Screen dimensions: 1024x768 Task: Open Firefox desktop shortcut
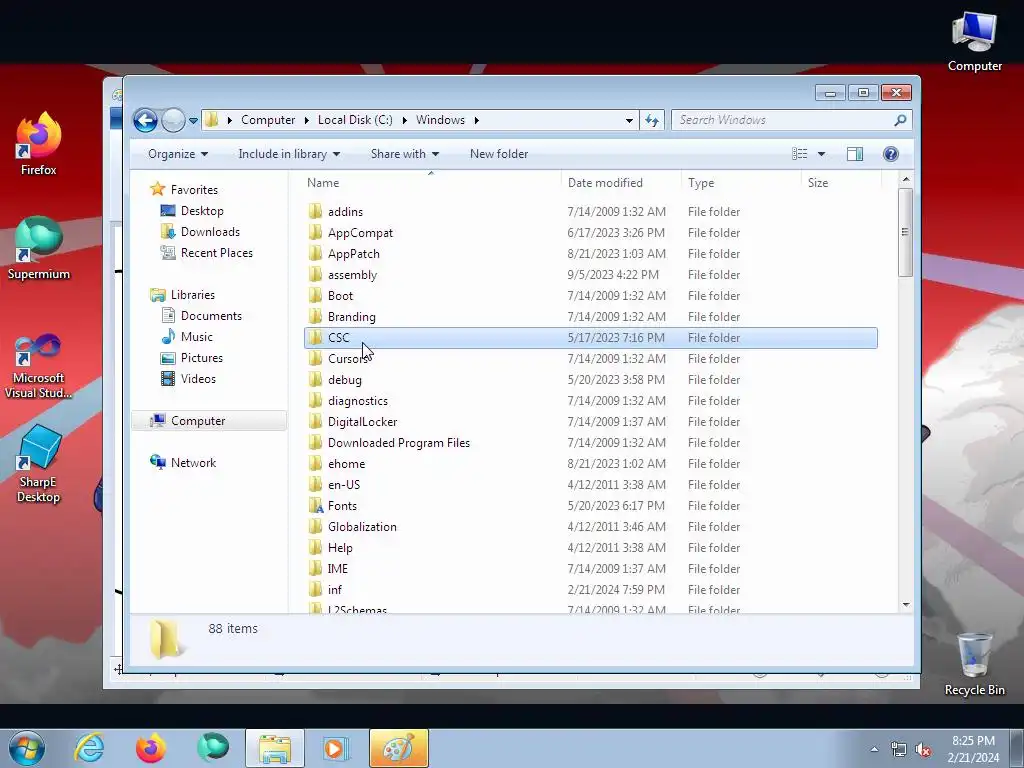(x=38, y=144)
